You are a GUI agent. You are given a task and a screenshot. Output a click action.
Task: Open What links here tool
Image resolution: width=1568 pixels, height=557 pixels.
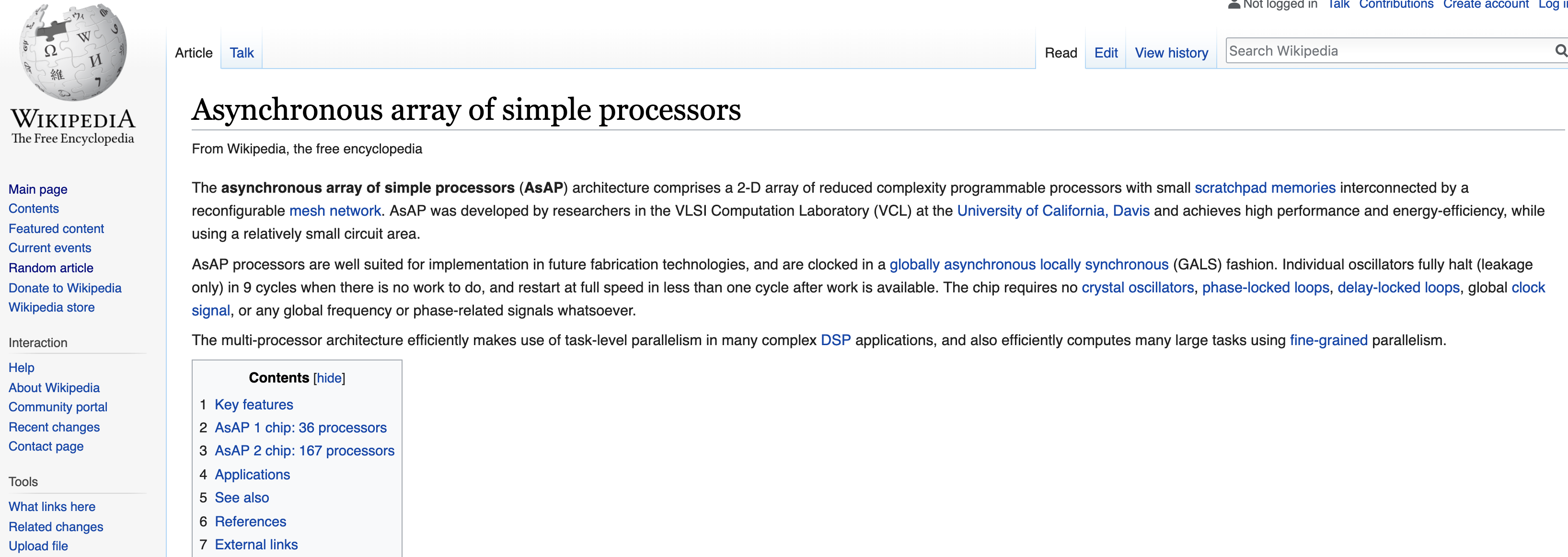[52, 507]
